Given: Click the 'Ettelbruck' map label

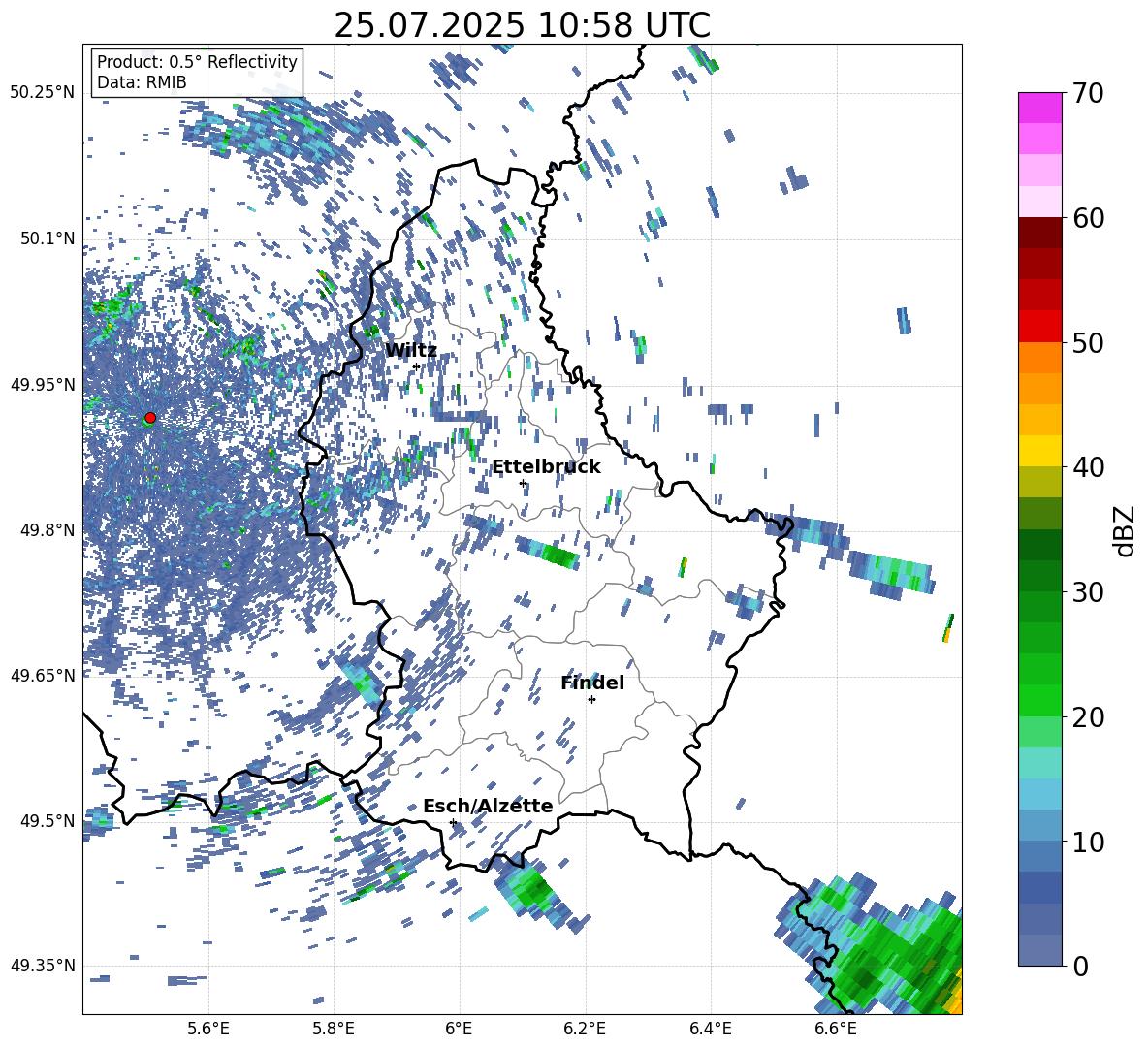Looking at the screenshot, I should (546, 467).
